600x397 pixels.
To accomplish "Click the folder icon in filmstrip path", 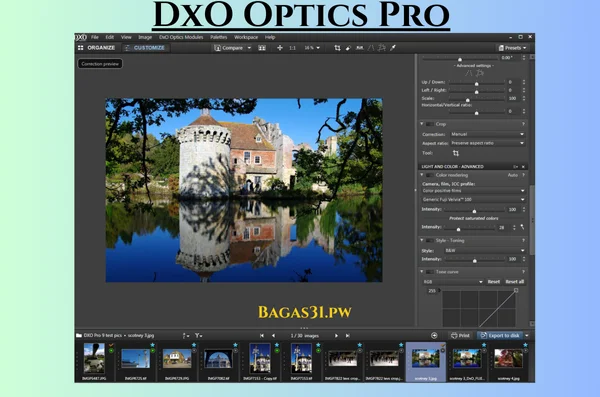I will tap(79, 335).
